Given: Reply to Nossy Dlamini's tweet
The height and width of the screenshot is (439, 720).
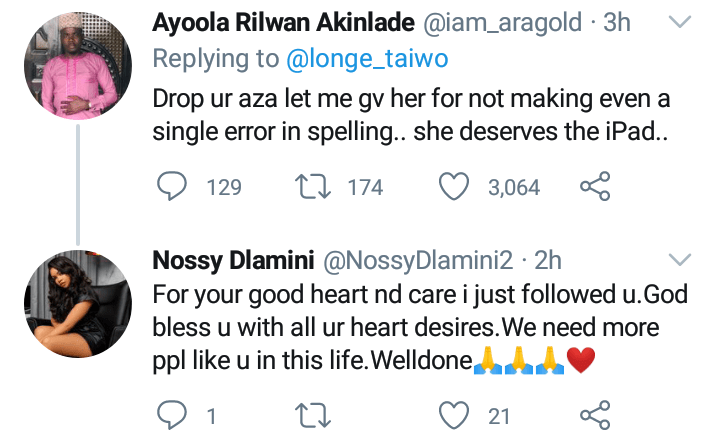Looking at the screenshot, I should click(173, 412).
